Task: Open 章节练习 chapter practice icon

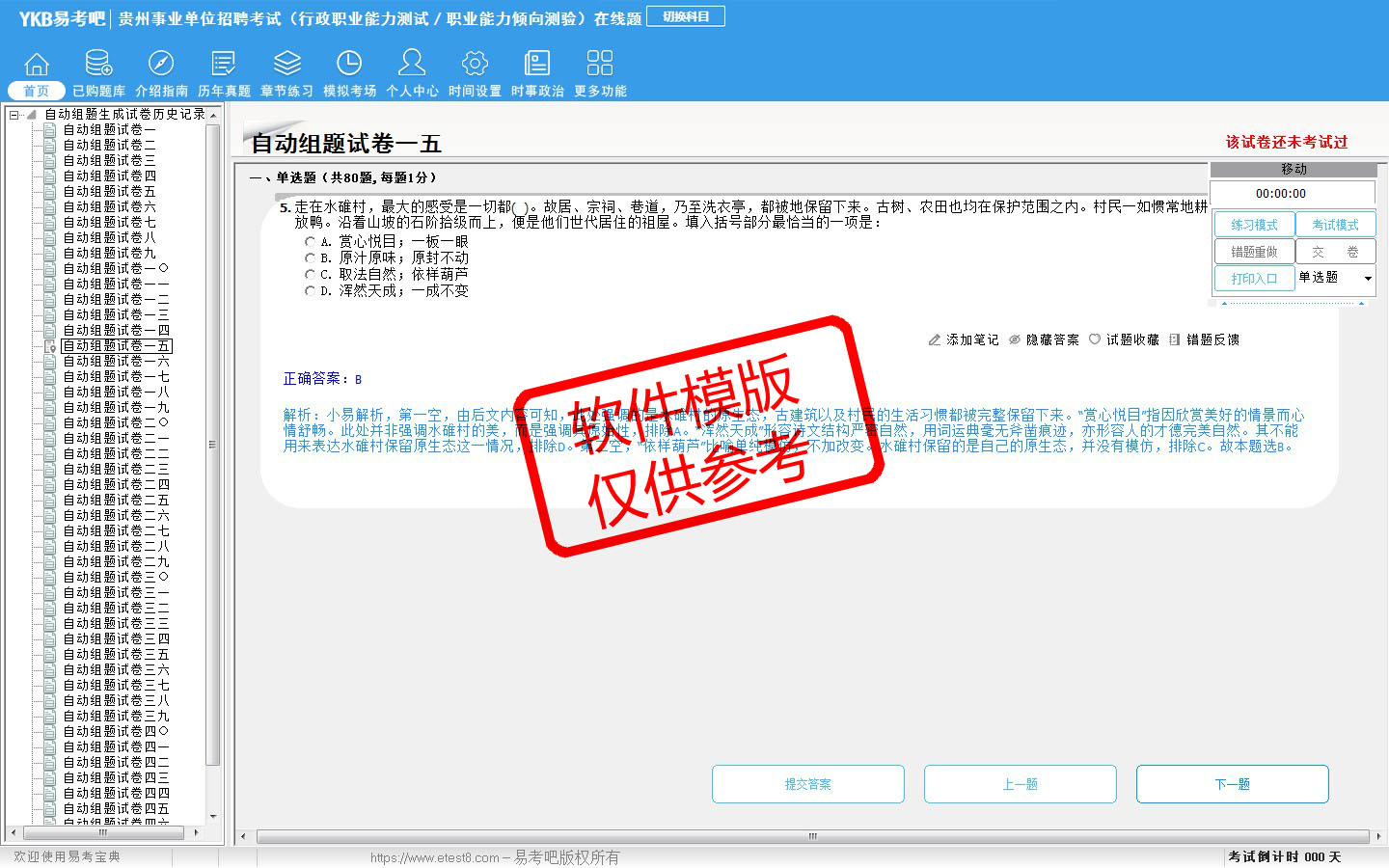Action: tap(286, 65)
